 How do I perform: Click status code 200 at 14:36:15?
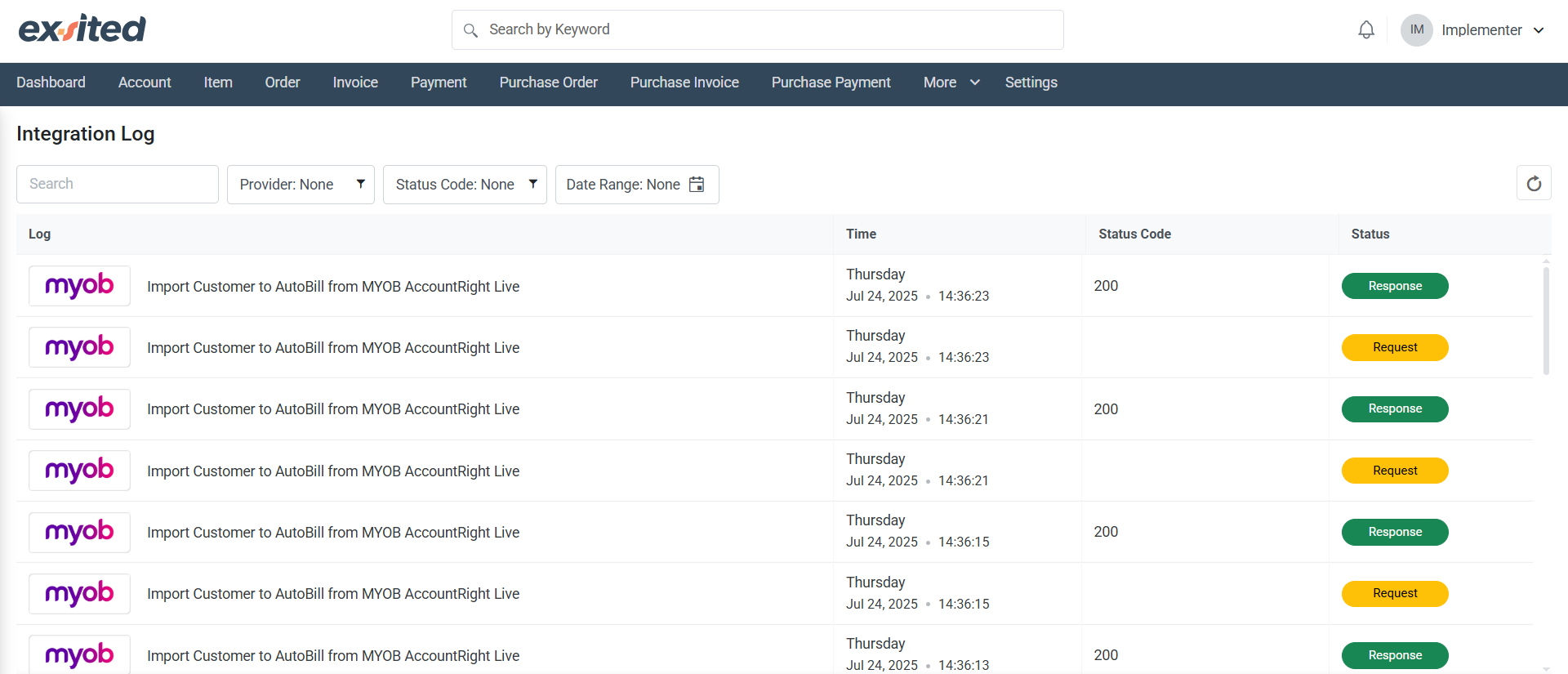pyautogui.click(x=1106, y=532)
